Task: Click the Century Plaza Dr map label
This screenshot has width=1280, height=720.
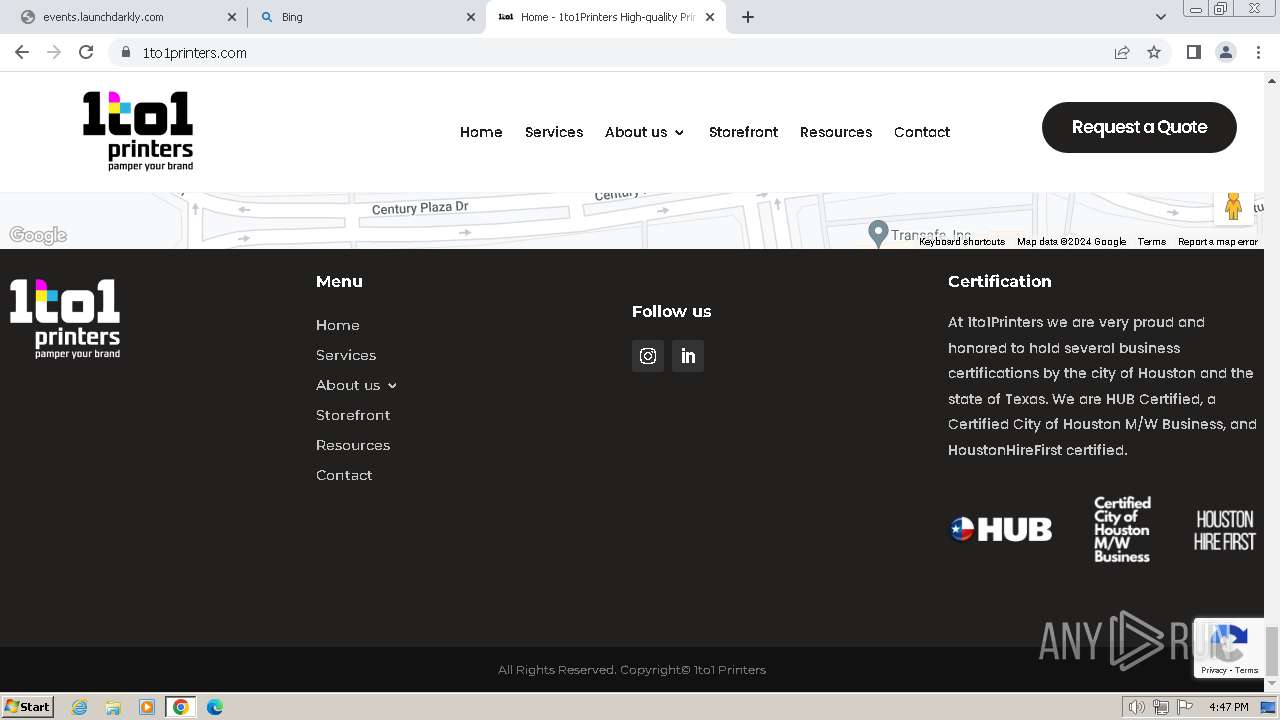Action: point(420,208)
